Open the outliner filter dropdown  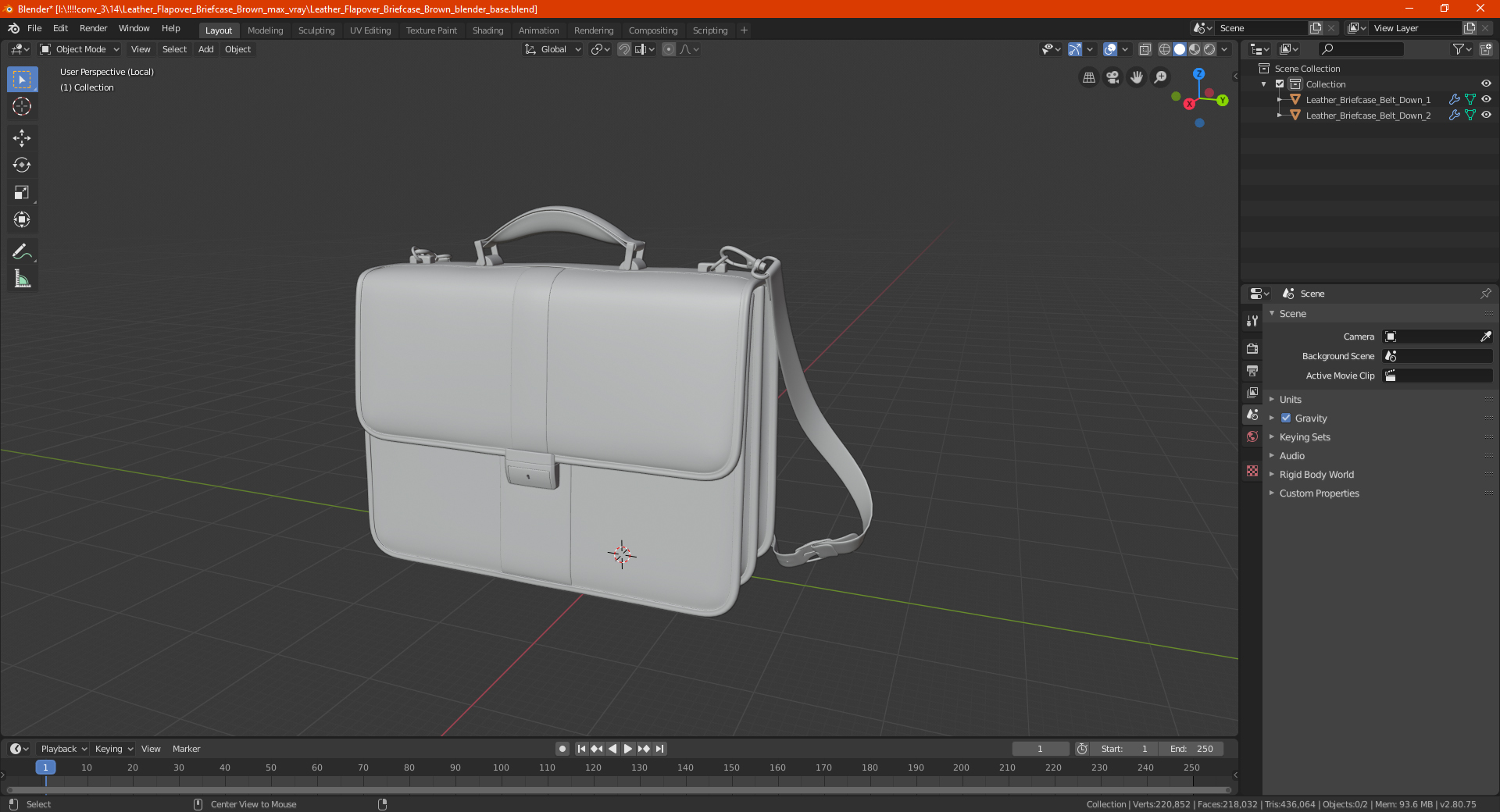tap(1462, 49)
